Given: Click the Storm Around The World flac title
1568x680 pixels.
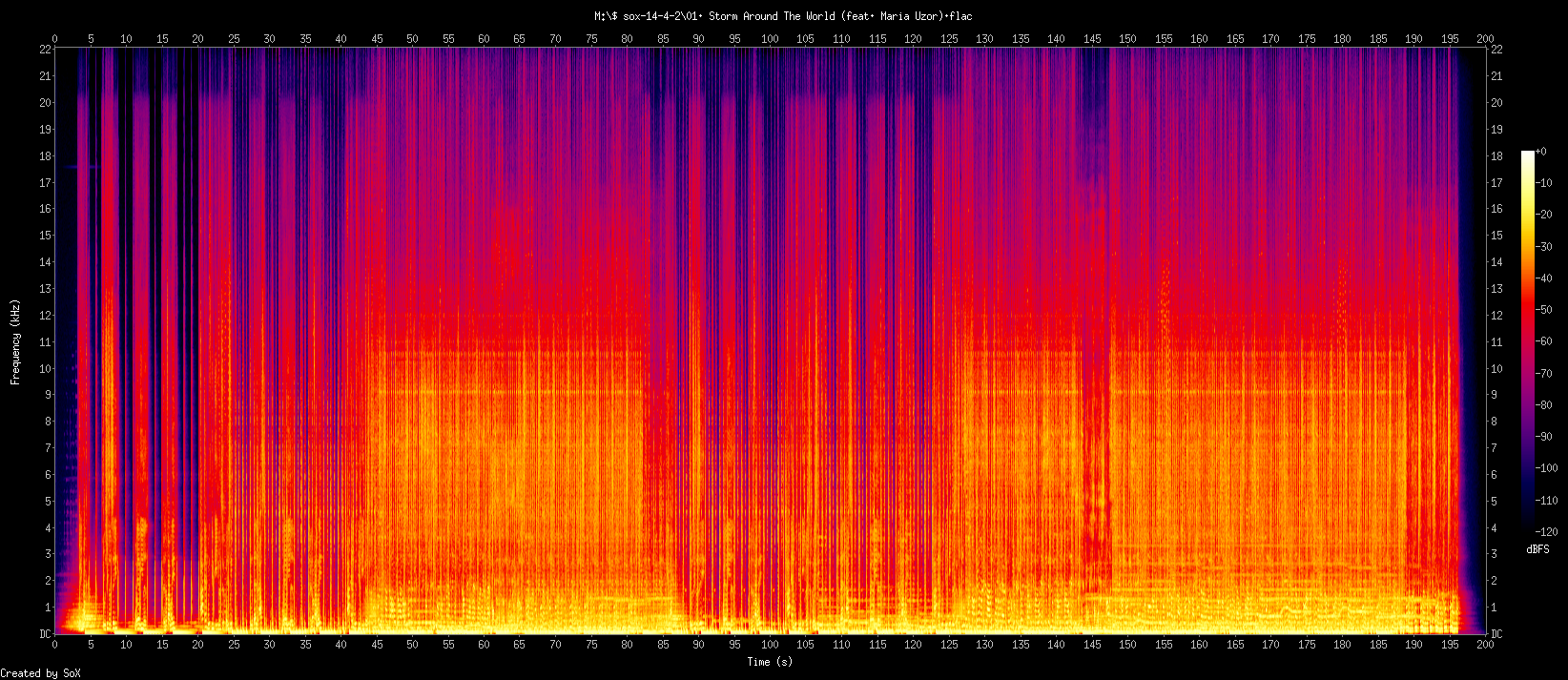Looking at the screenshot, I should pos(783,16).
